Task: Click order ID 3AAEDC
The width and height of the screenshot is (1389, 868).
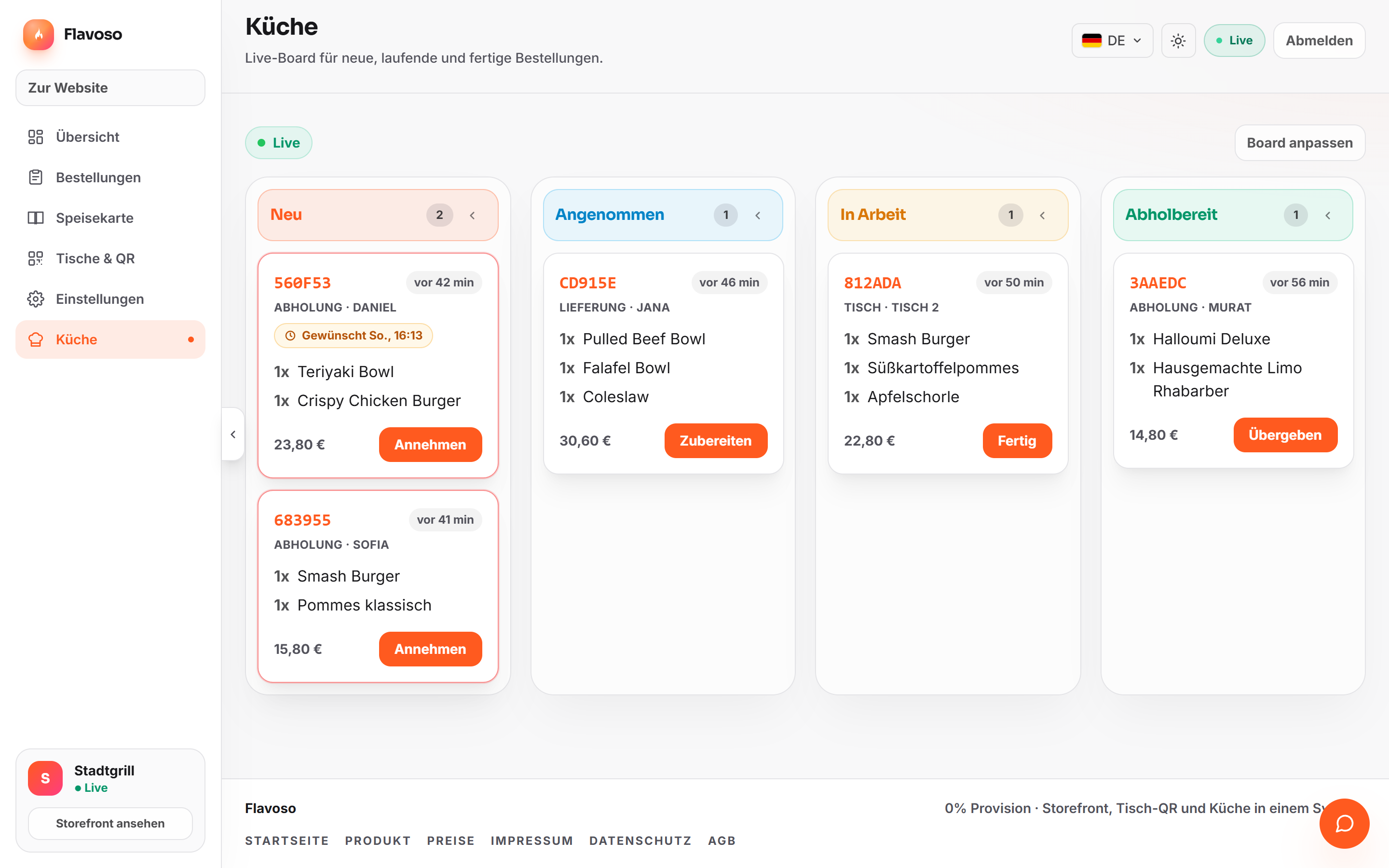Action: [x=1157, y=283]
